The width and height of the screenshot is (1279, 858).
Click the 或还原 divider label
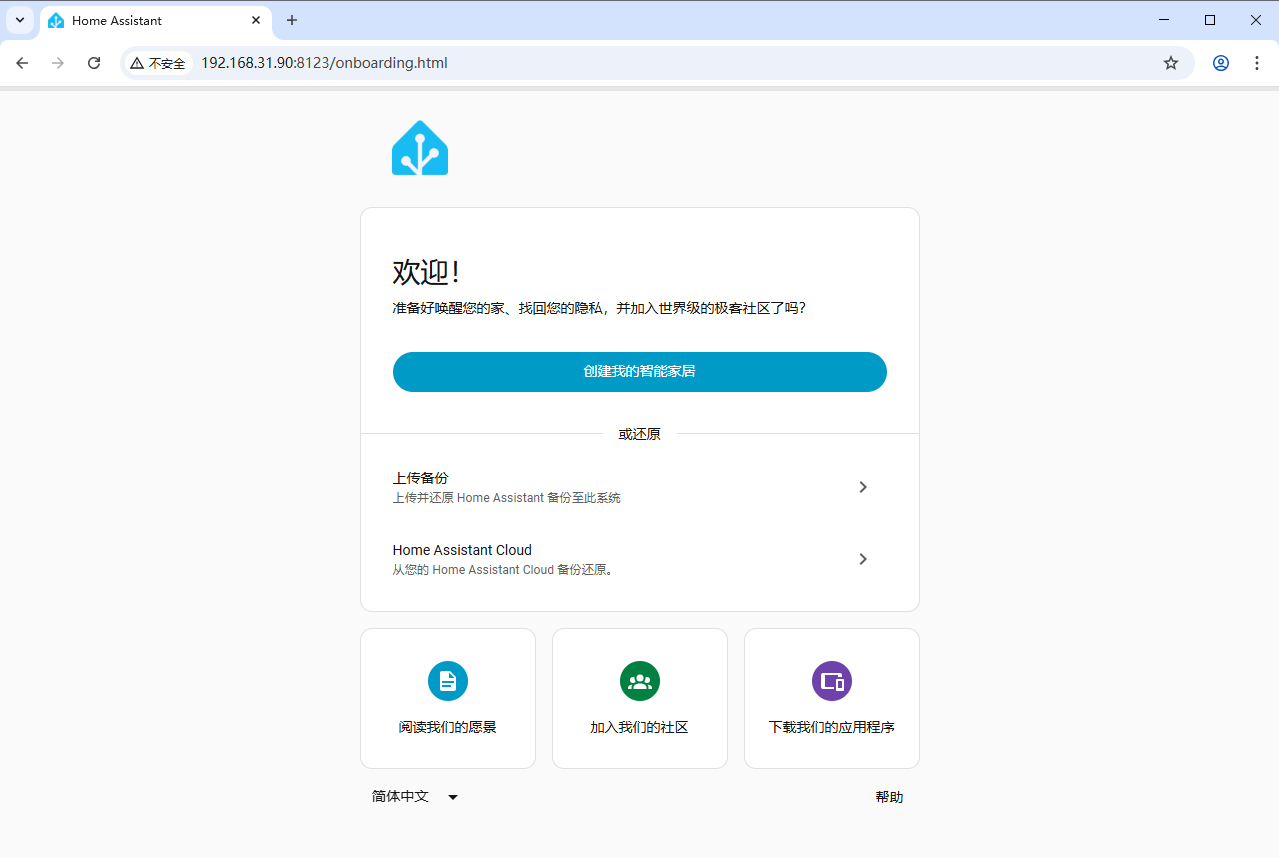pyautogui.click(x=639, y=433)
